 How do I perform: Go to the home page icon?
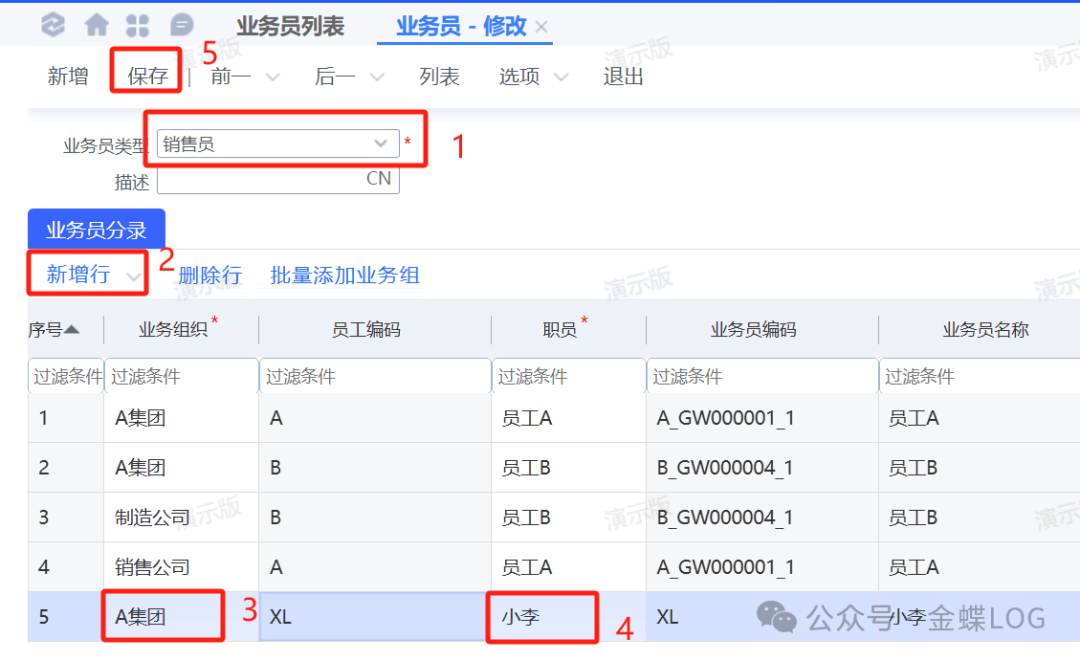(97, 25)
